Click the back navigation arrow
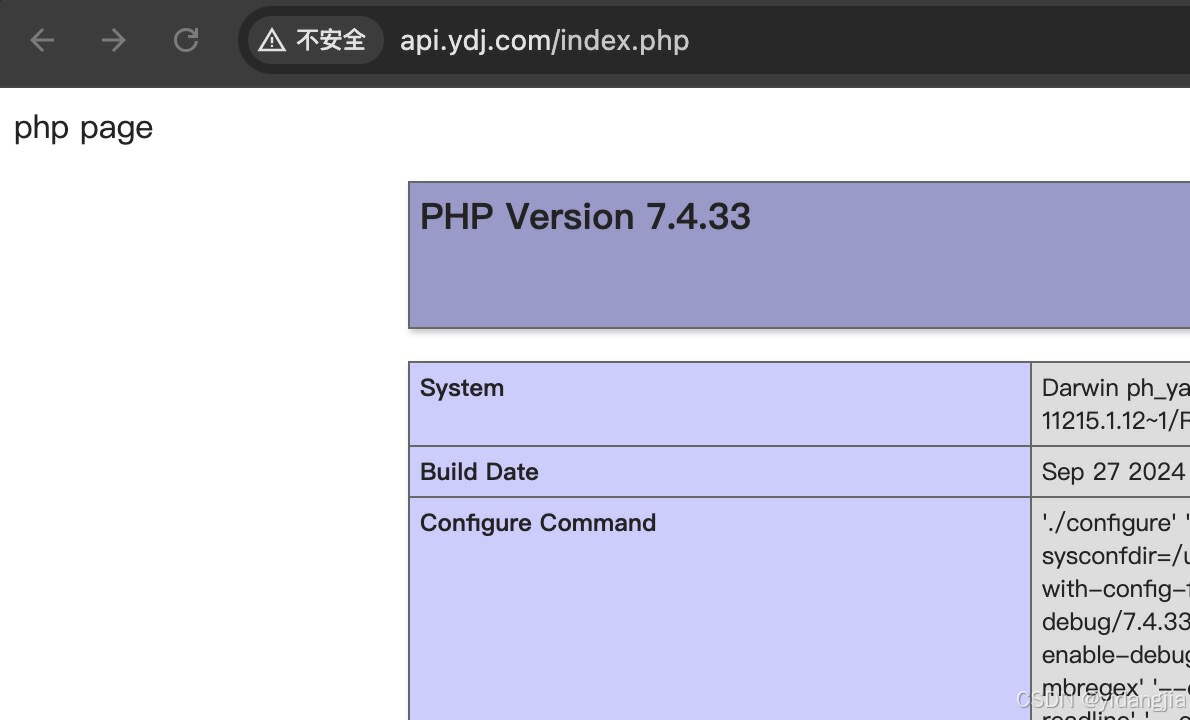 (40, 40)
